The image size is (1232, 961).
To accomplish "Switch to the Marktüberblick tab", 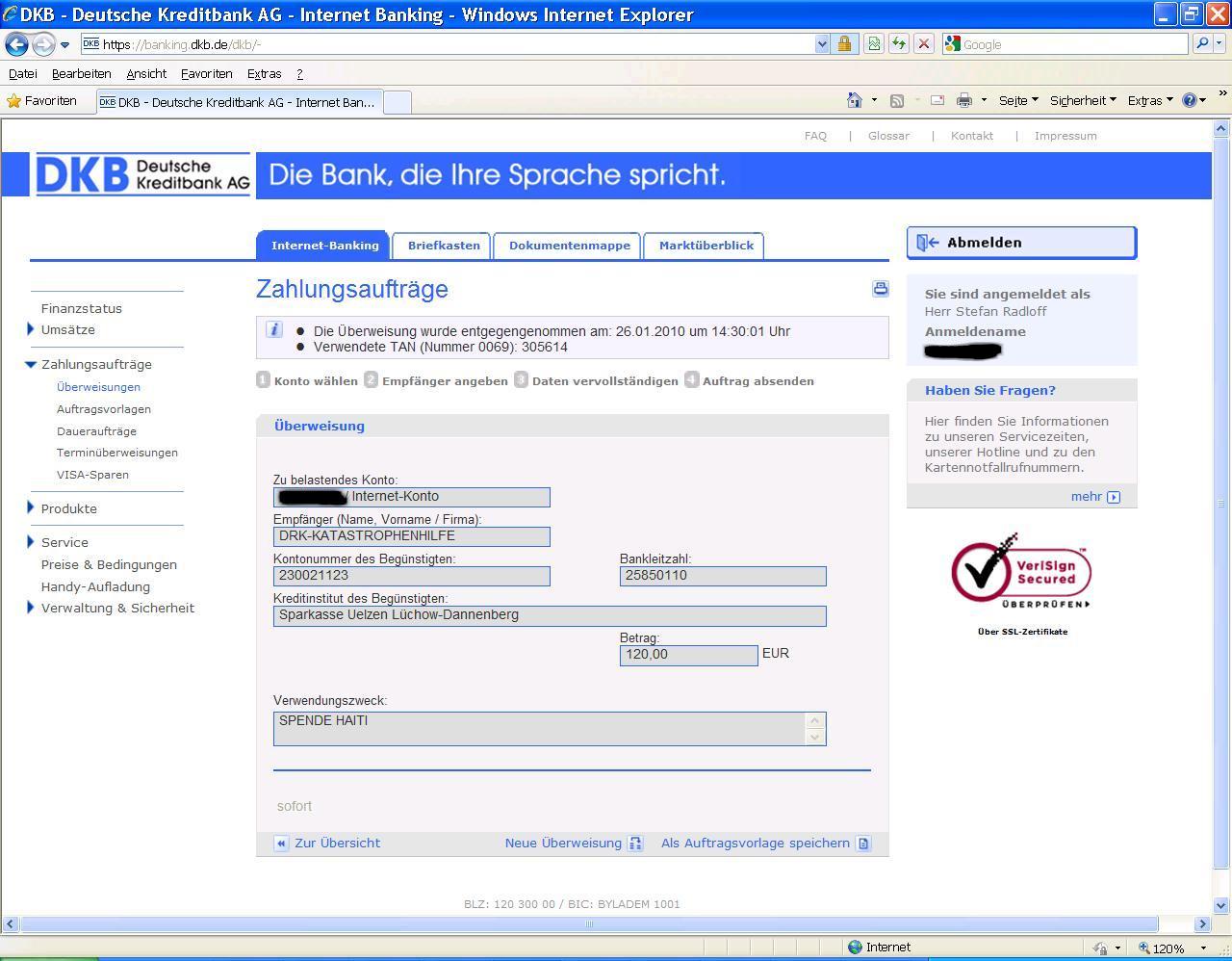I will pyautogui.click(x=706, y=246).
